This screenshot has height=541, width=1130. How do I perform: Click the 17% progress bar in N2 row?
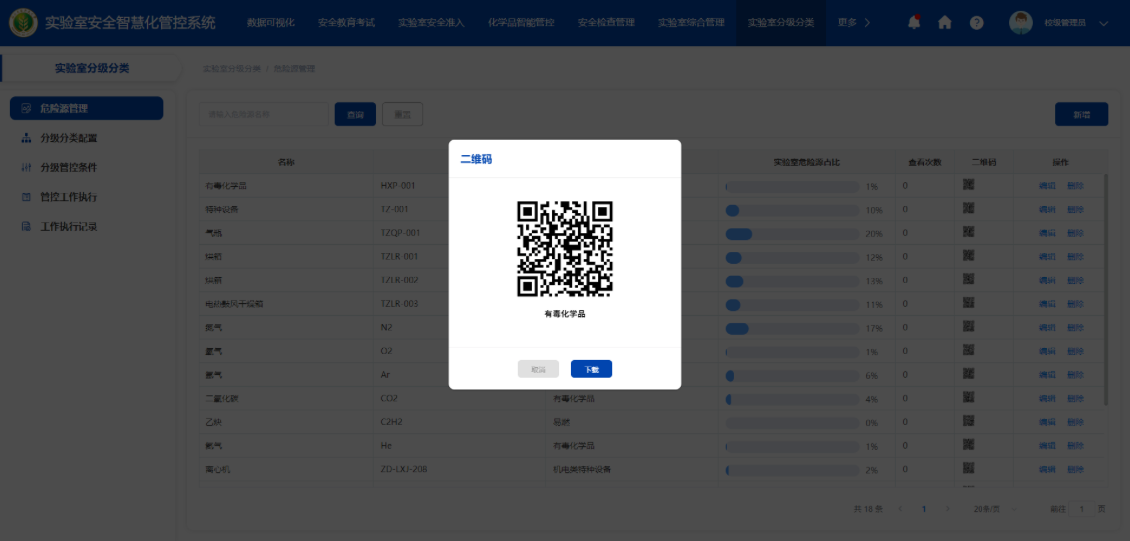793,328
